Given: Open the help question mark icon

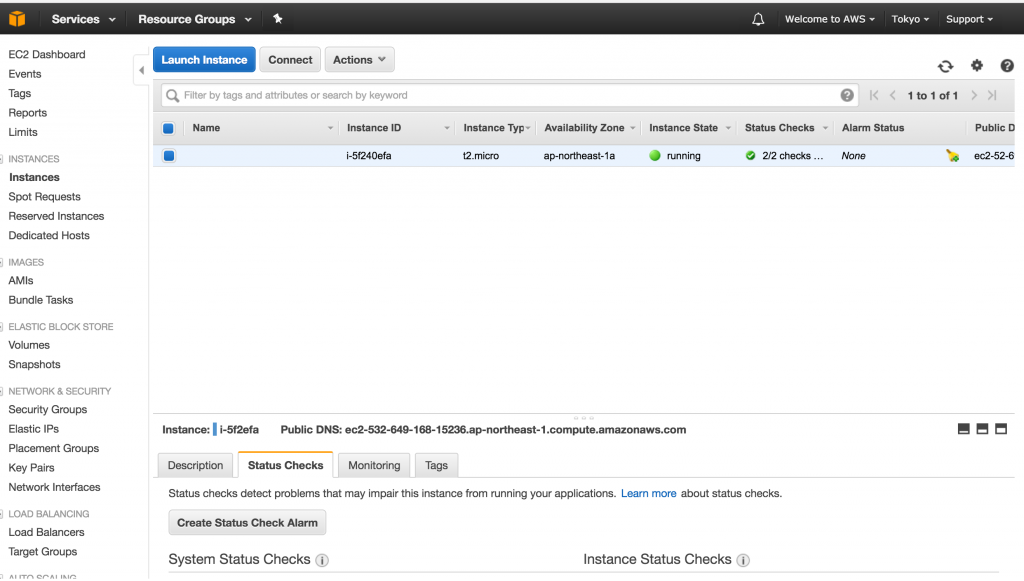Looking at the screenshot, I should pos(1006,65).
